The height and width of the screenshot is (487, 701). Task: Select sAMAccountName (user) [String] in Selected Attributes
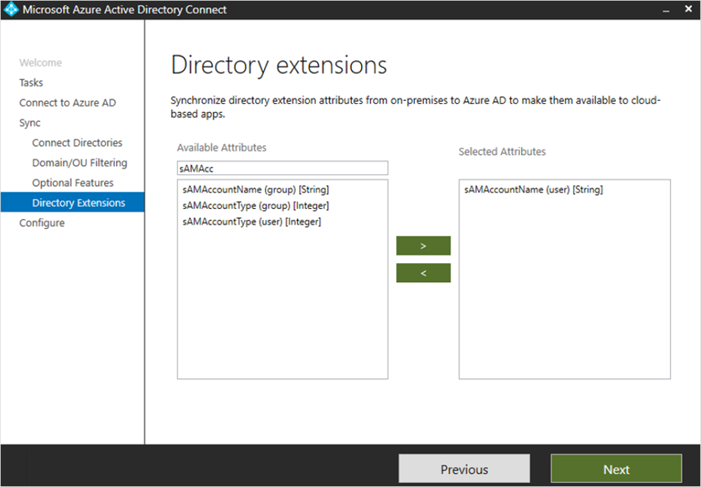[533, 190]
